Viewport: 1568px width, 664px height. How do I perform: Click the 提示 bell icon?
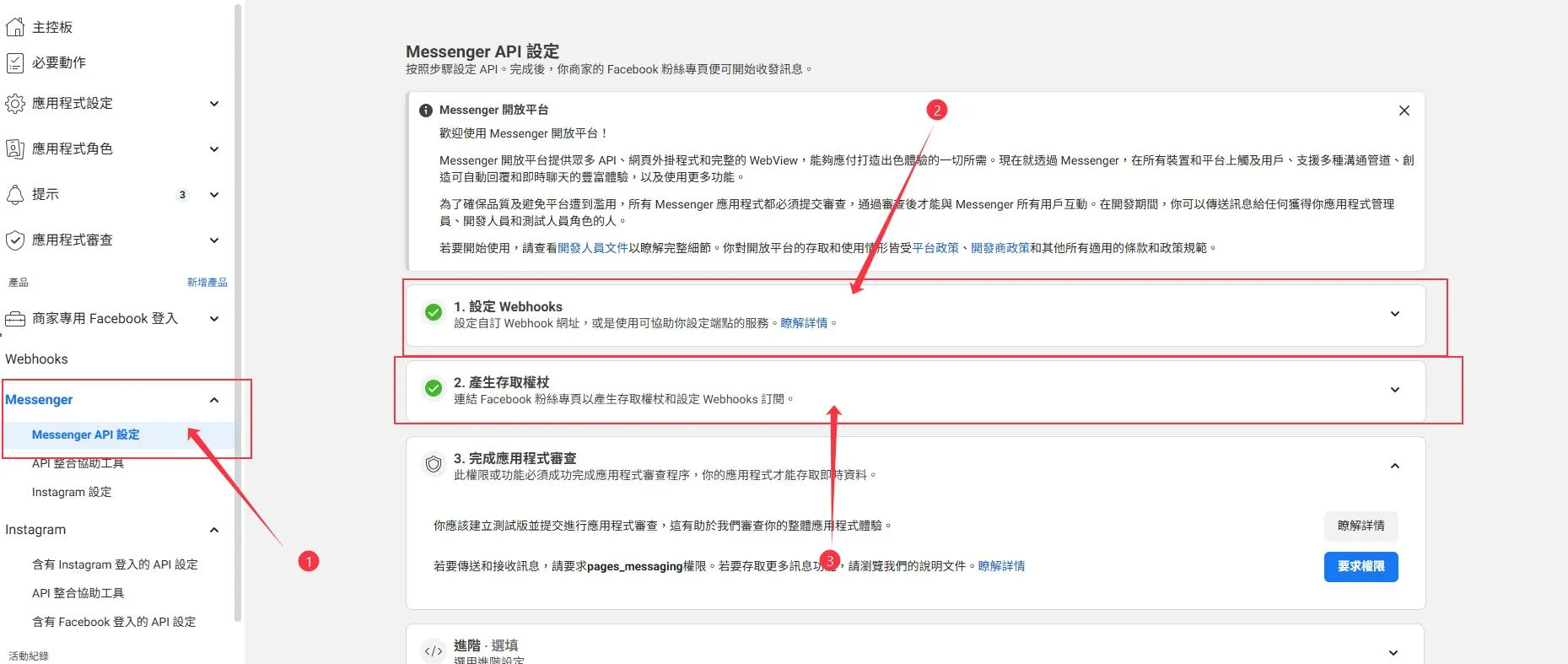[14, 195]
